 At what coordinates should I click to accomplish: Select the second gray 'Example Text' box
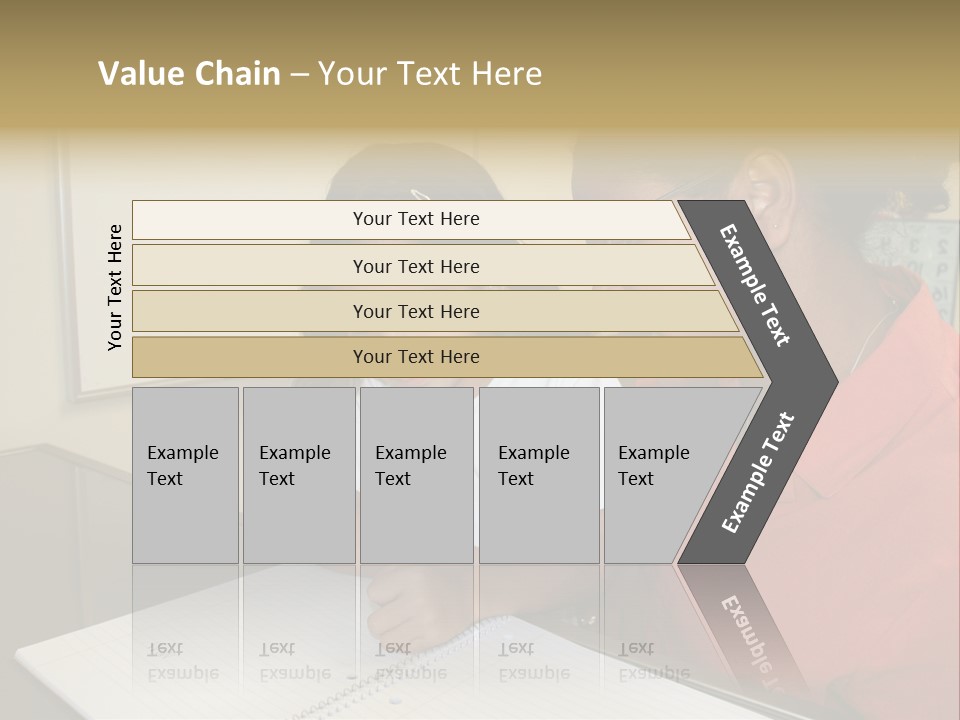[x=298, y=475]
